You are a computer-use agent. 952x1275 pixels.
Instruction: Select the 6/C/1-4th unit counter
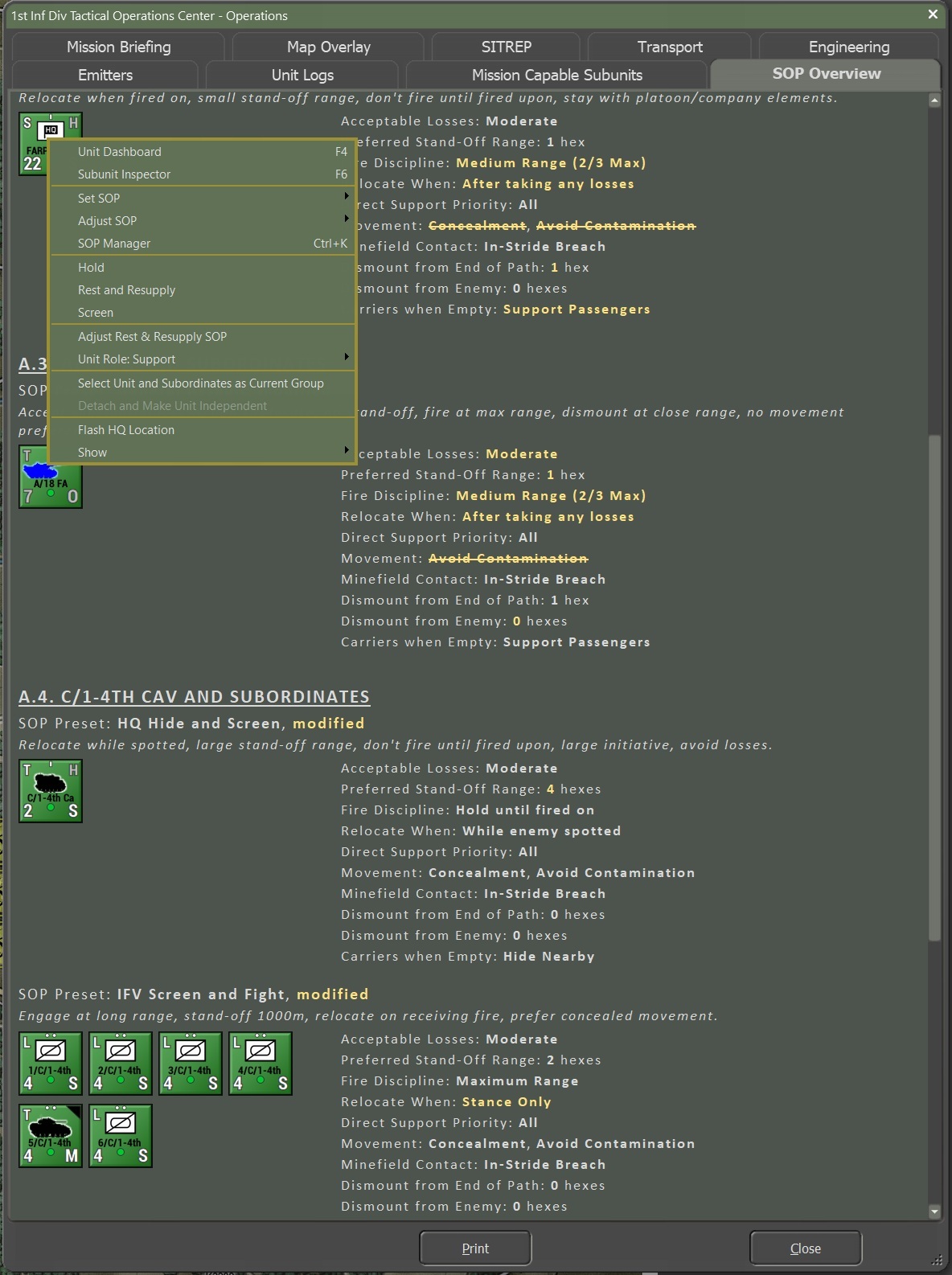pyautogui.click(x=121, y=1135)
